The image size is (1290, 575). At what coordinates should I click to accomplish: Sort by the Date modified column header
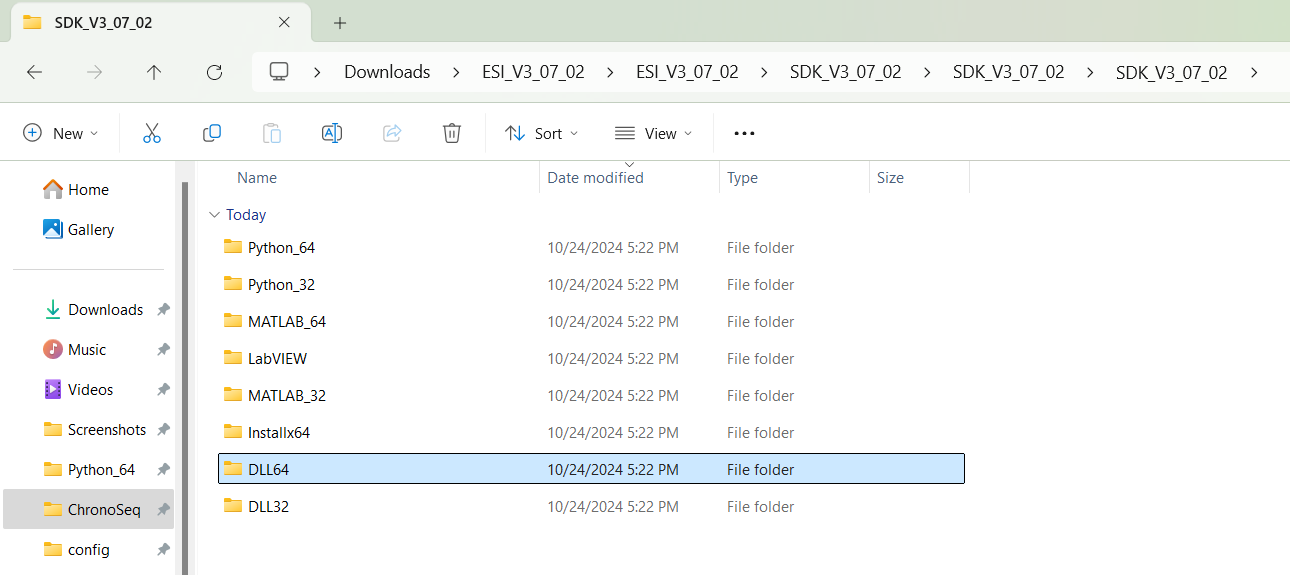click(x=595, y=178)
